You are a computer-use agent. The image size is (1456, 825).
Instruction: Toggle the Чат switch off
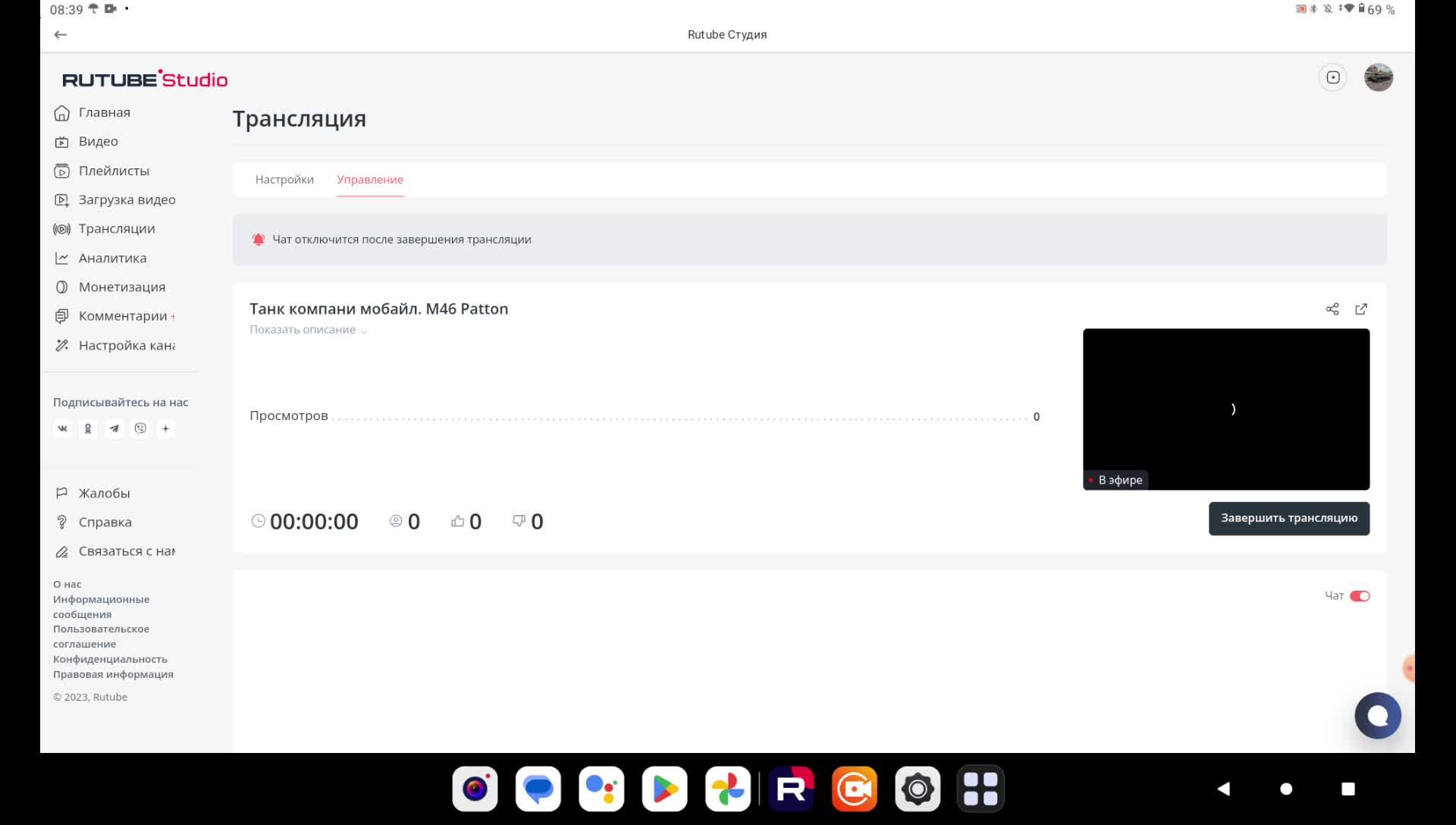(1360, 596)
